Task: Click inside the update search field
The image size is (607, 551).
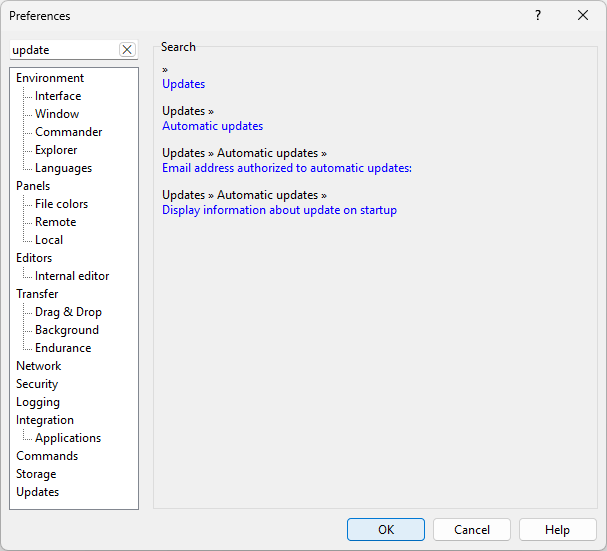Action: click(63, 50)
